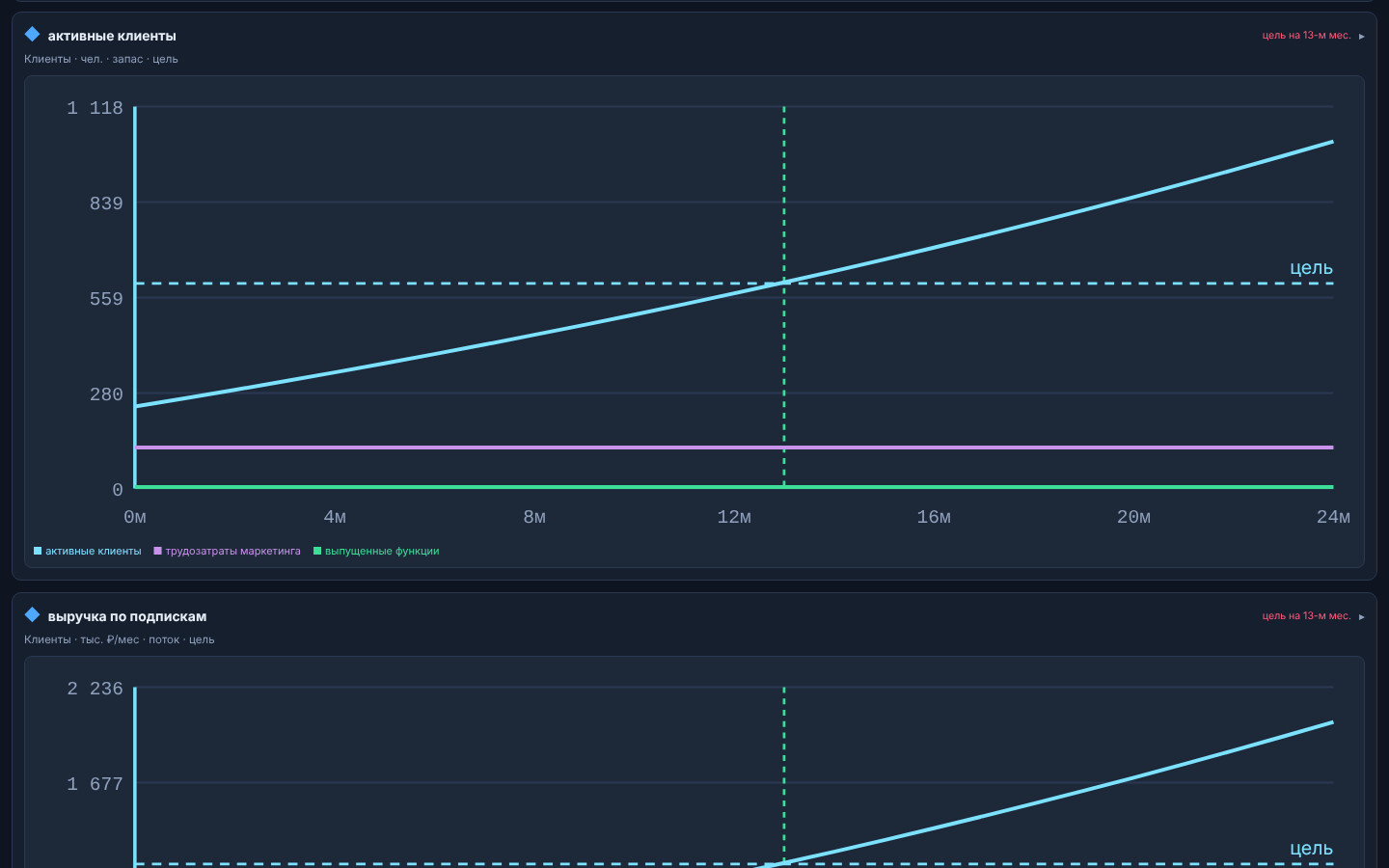Open цель на 13-м мес. in выручка по подпискам
The width and height of the screenshot is (1389, 868).
coord(1306,616)
